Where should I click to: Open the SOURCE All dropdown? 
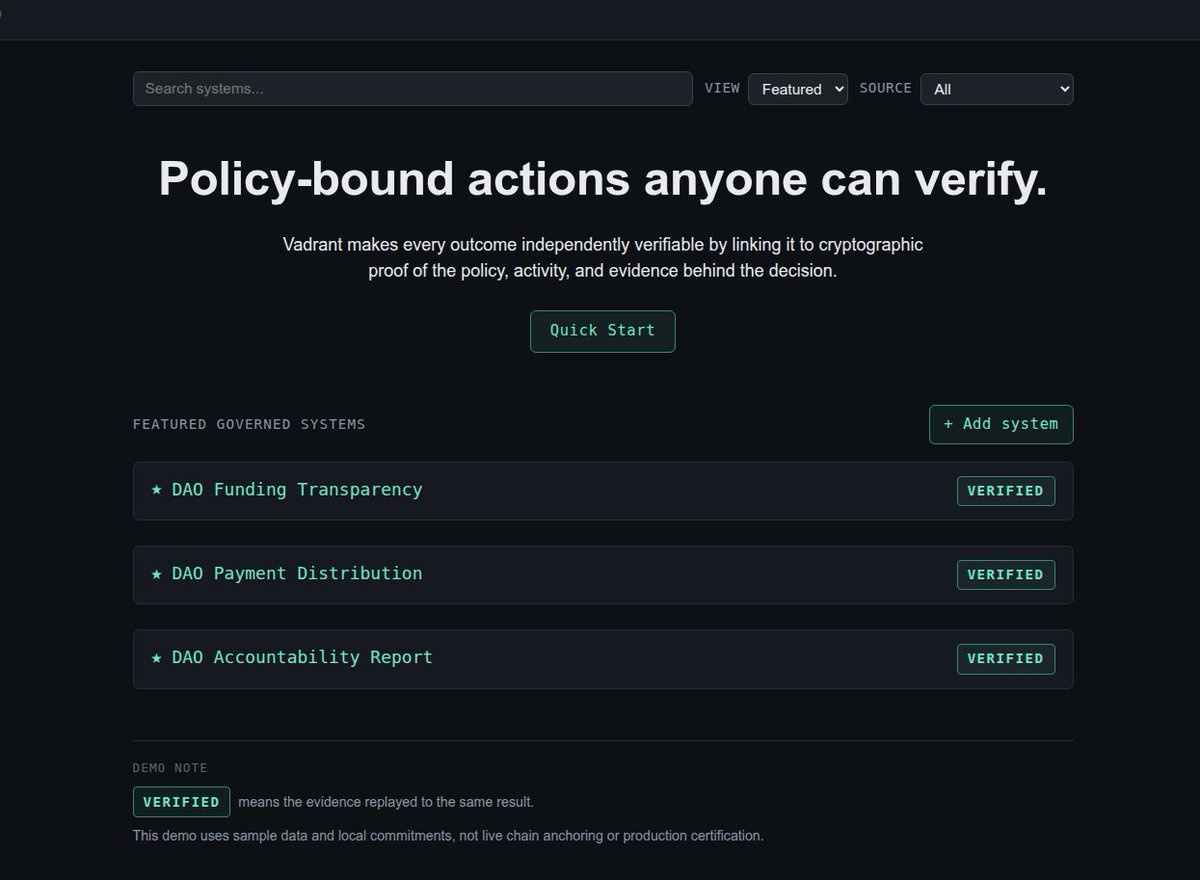tap(997, 89)
